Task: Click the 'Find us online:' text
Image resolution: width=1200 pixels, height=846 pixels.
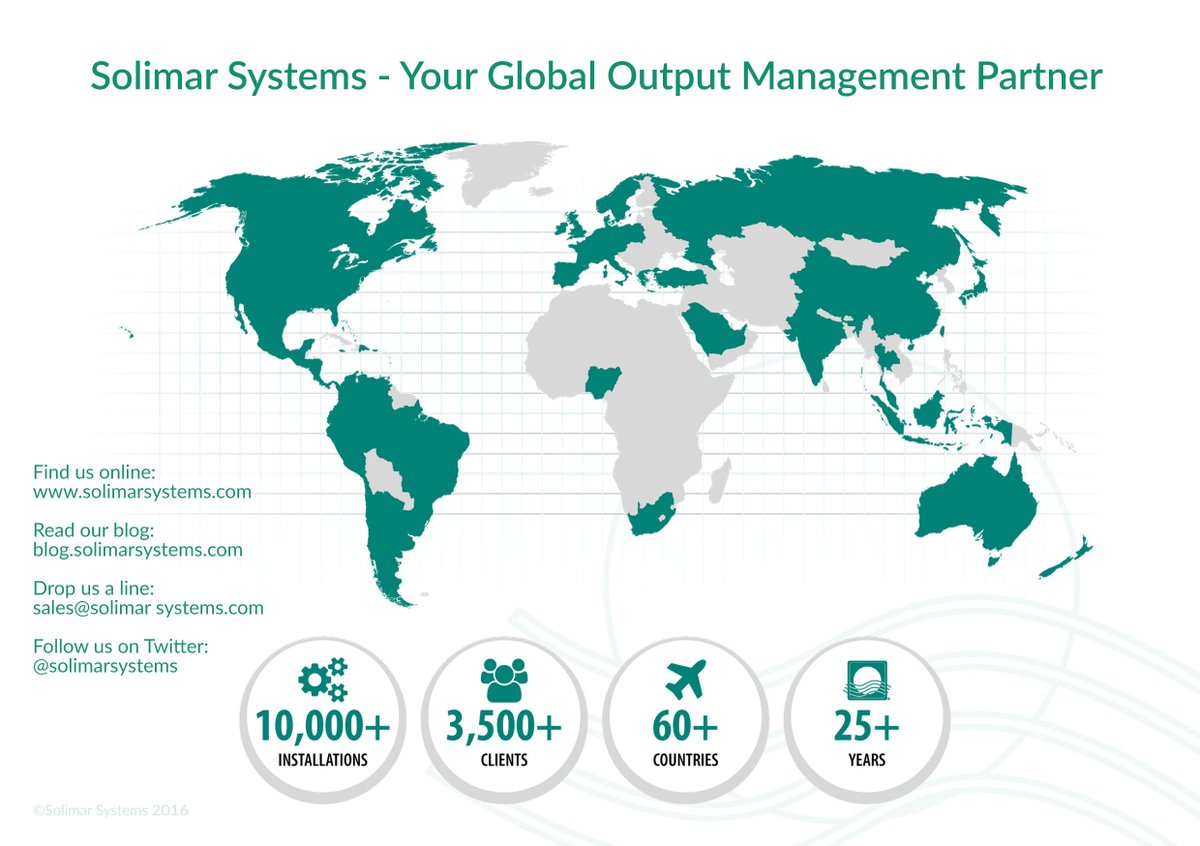Action: coord(95,472)
